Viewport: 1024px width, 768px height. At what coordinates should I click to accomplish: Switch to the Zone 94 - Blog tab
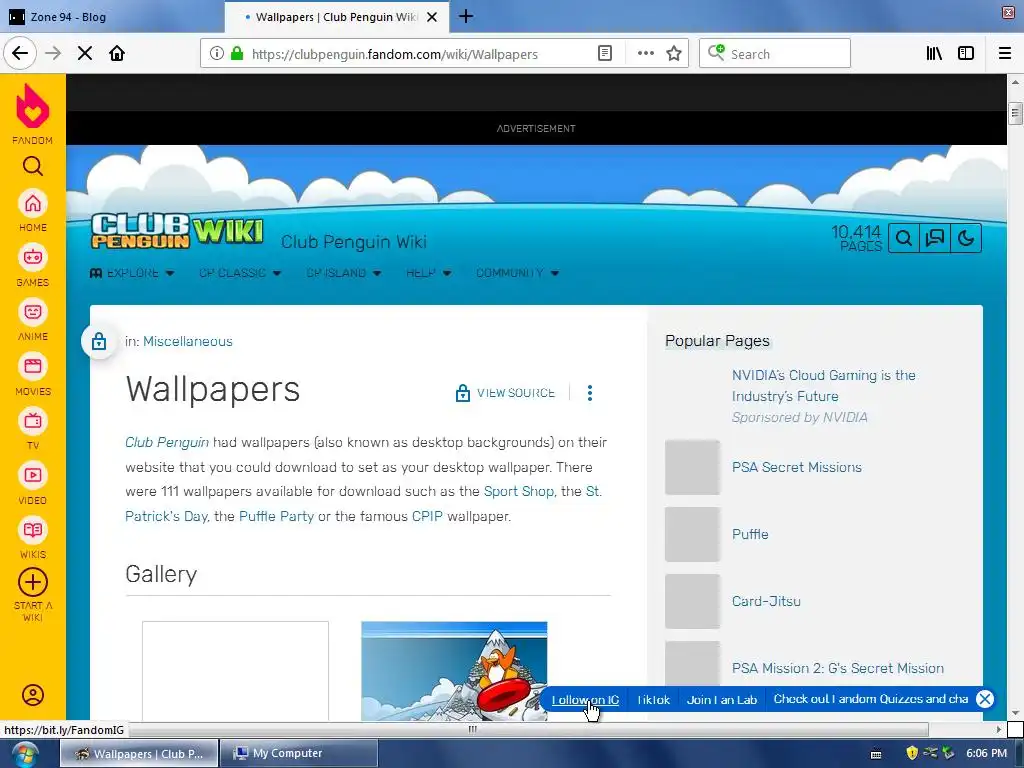[x=111, y=17]
